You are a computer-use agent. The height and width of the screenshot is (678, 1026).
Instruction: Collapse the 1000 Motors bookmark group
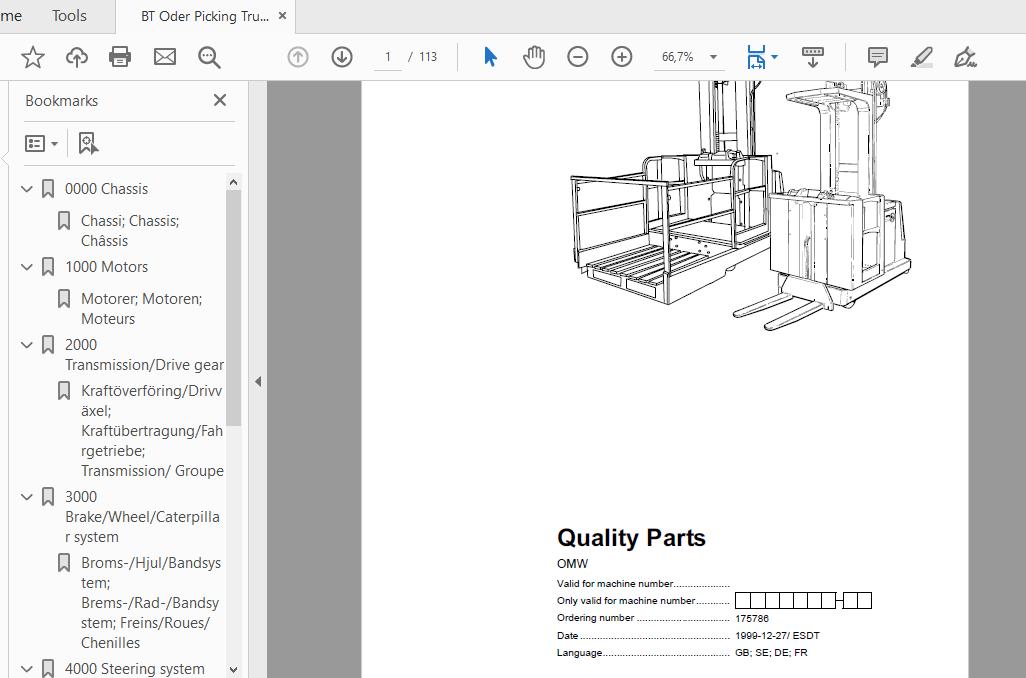[28, 267]
